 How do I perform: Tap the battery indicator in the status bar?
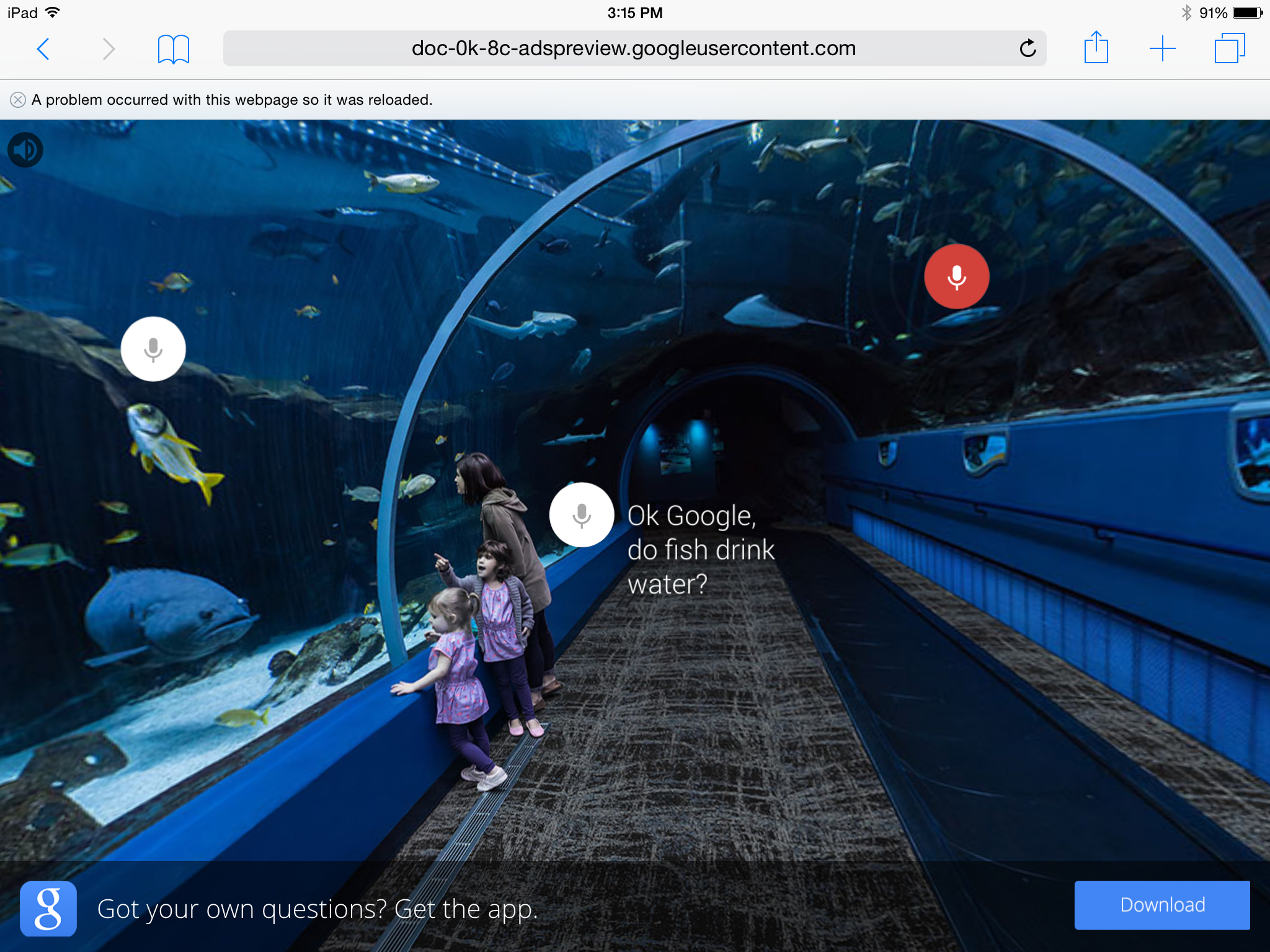point(1247,12)
